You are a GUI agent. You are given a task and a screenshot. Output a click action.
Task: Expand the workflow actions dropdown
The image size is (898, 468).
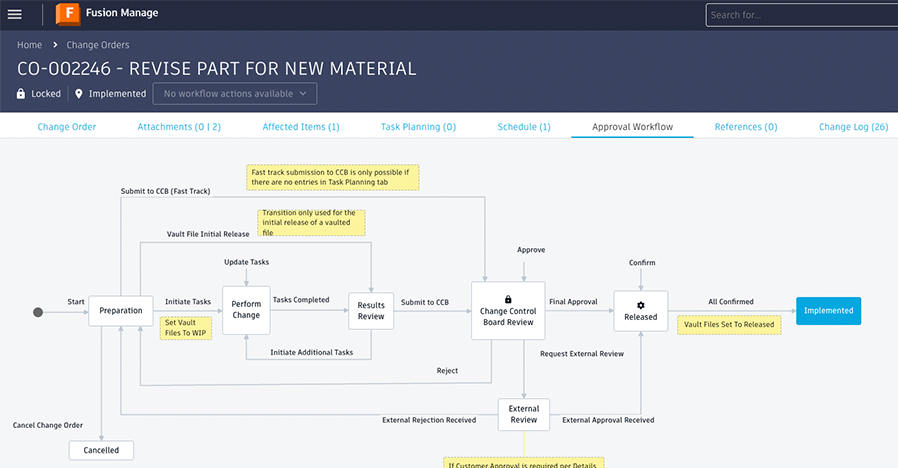(234, 94)
